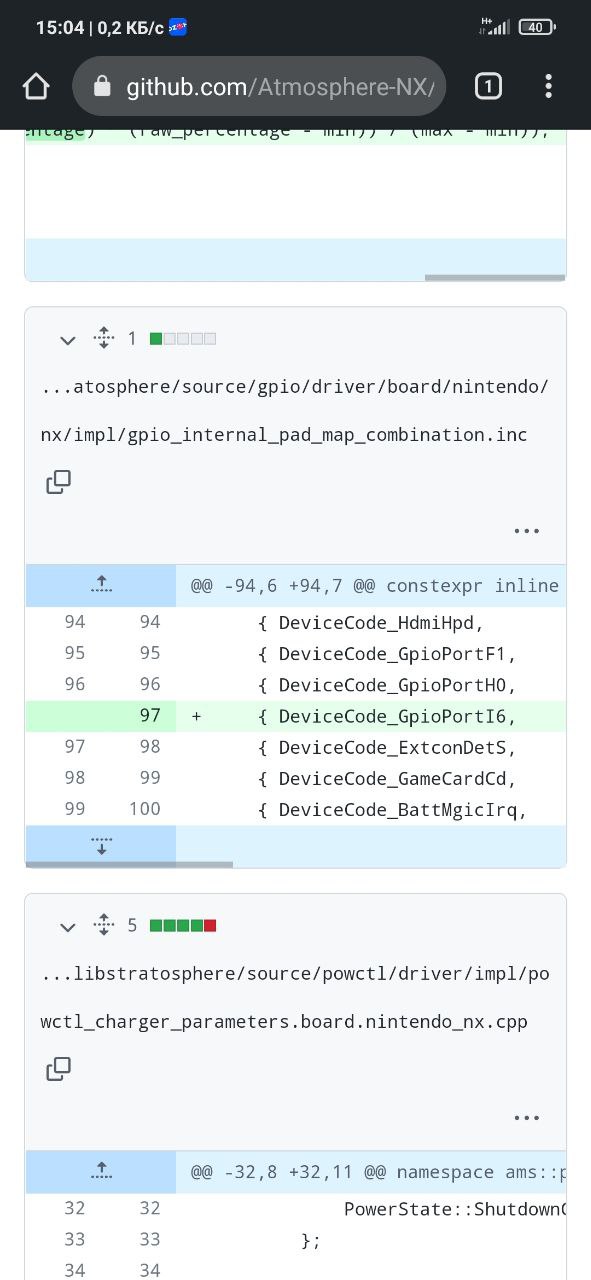This screenshot has width=591, height=1280.
Task: Click the horizontal scrollbar of top diff
Action: 495,278
